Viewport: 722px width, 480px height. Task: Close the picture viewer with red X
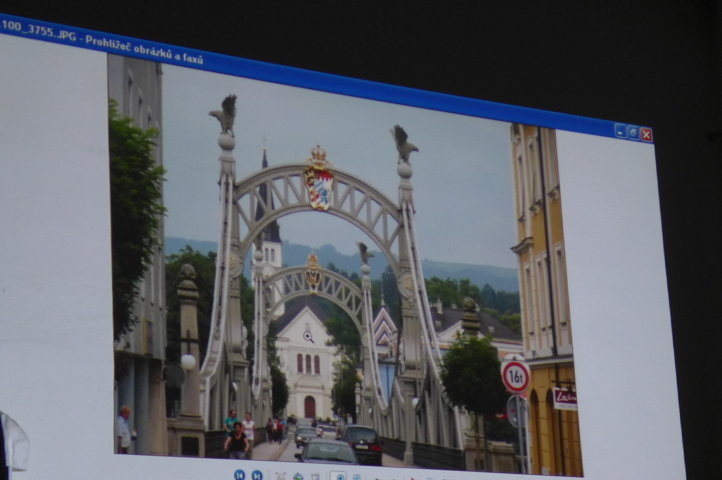[646, 135]
